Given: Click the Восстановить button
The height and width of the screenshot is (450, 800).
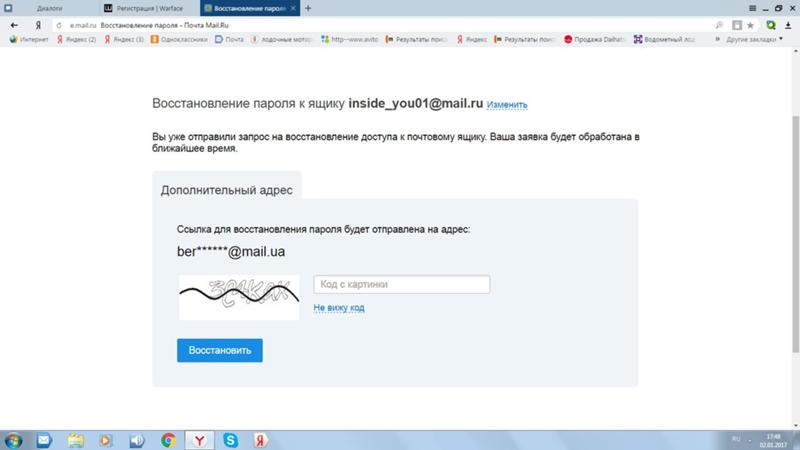Looking at the screenshot, I should tap(220, 351).
